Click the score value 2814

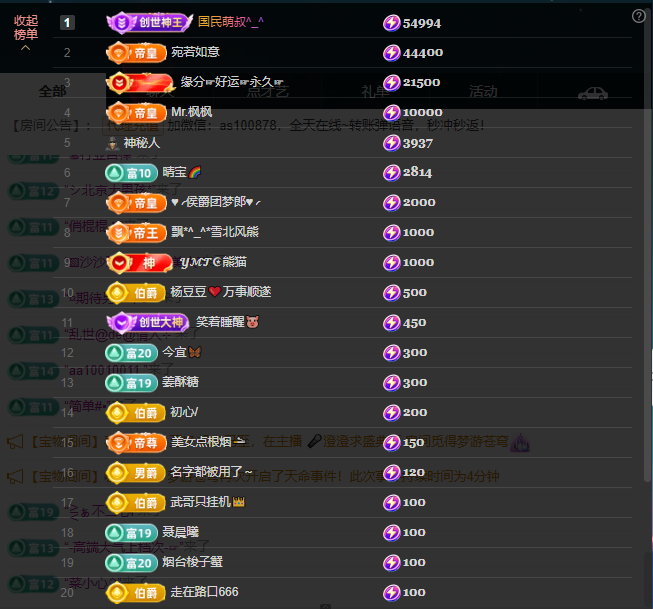click(417, 172)
